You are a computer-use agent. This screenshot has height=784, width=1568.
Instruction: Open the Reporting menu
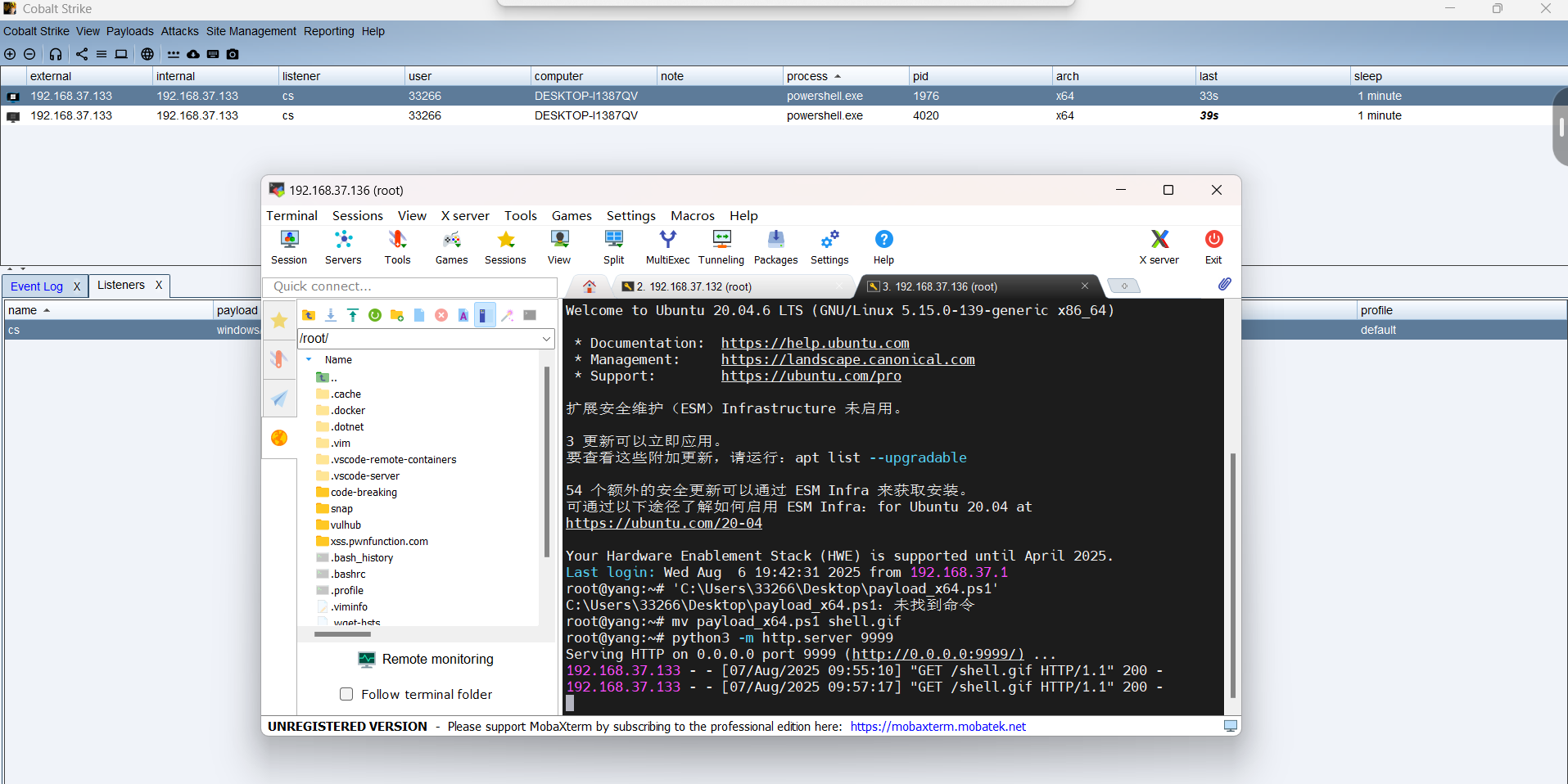[x=328, y=31]
